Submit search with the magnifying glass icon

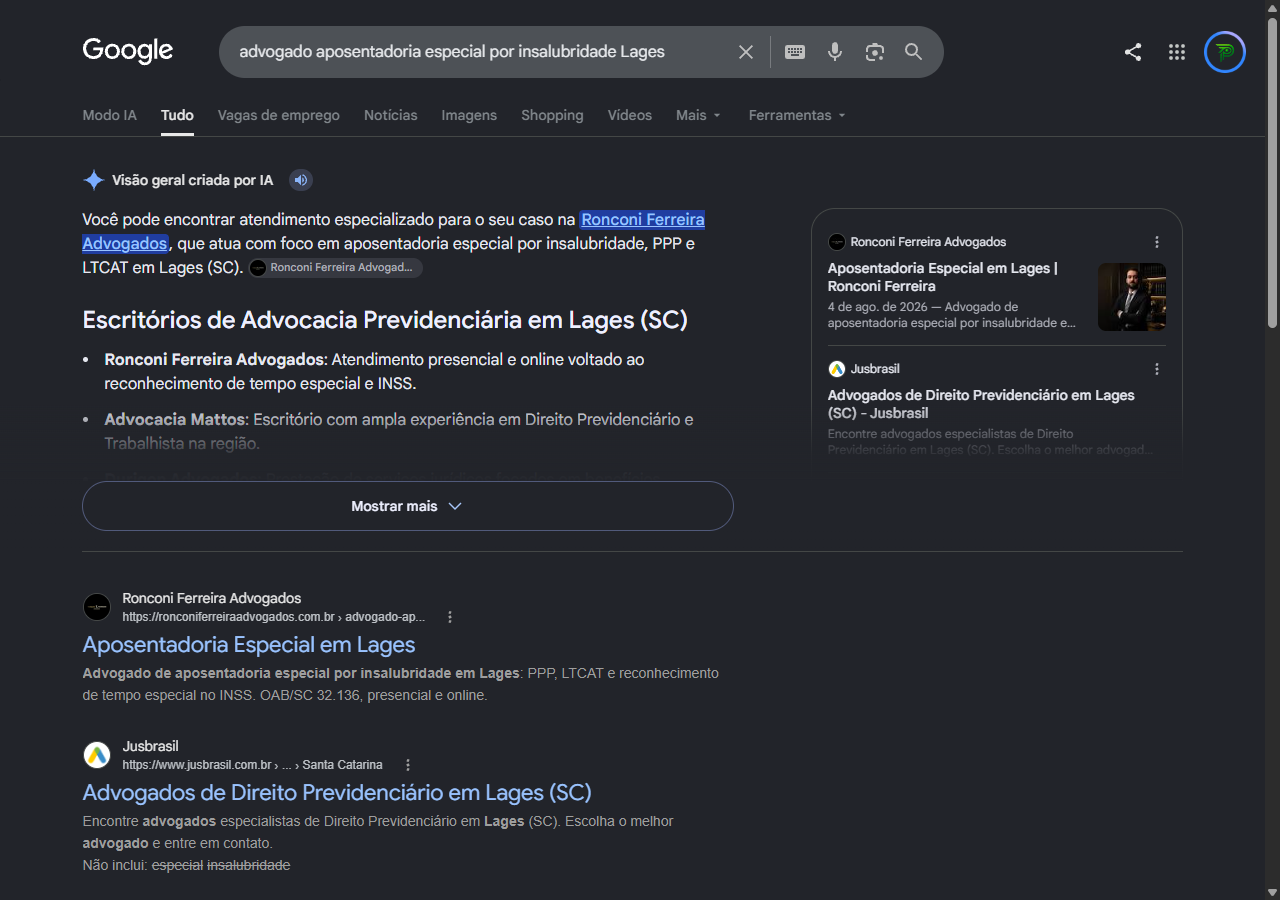914,52
